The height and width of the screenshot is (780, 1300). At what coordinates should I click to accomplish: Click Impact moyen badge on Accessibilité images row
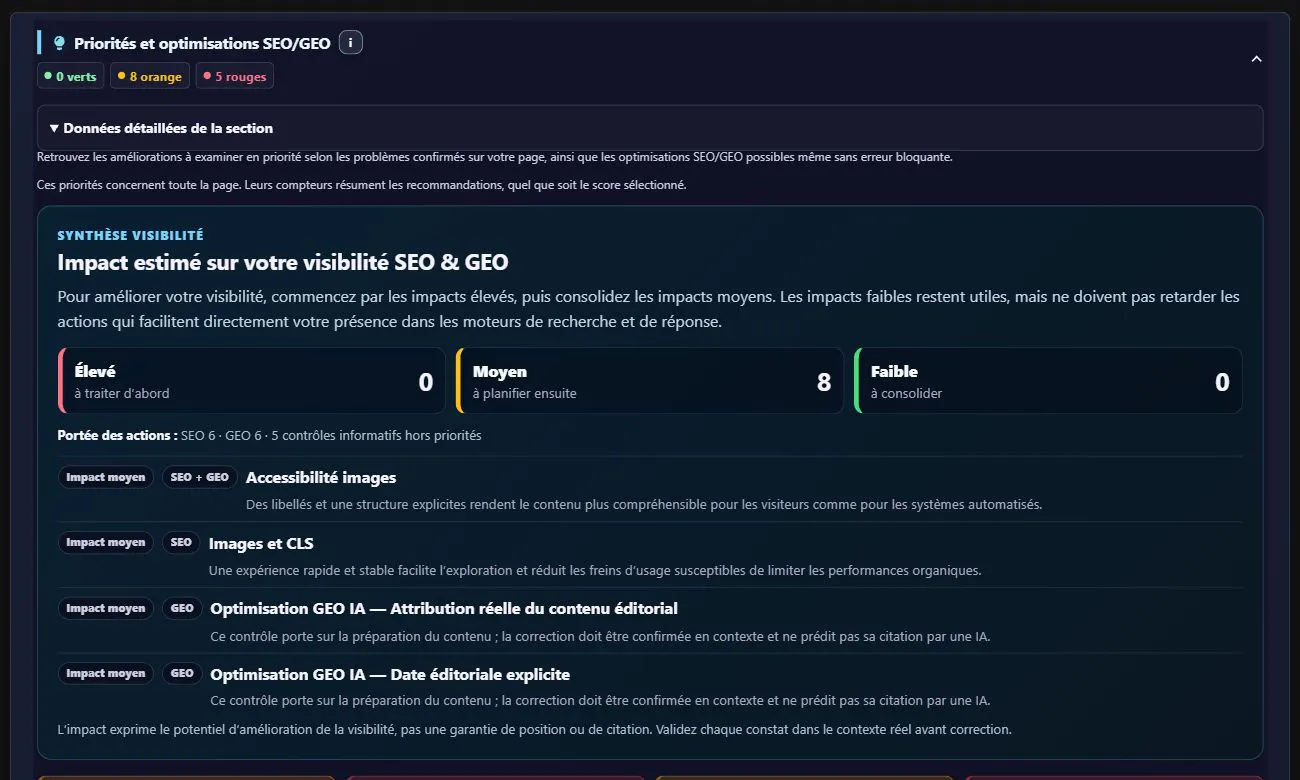[106, 477]
